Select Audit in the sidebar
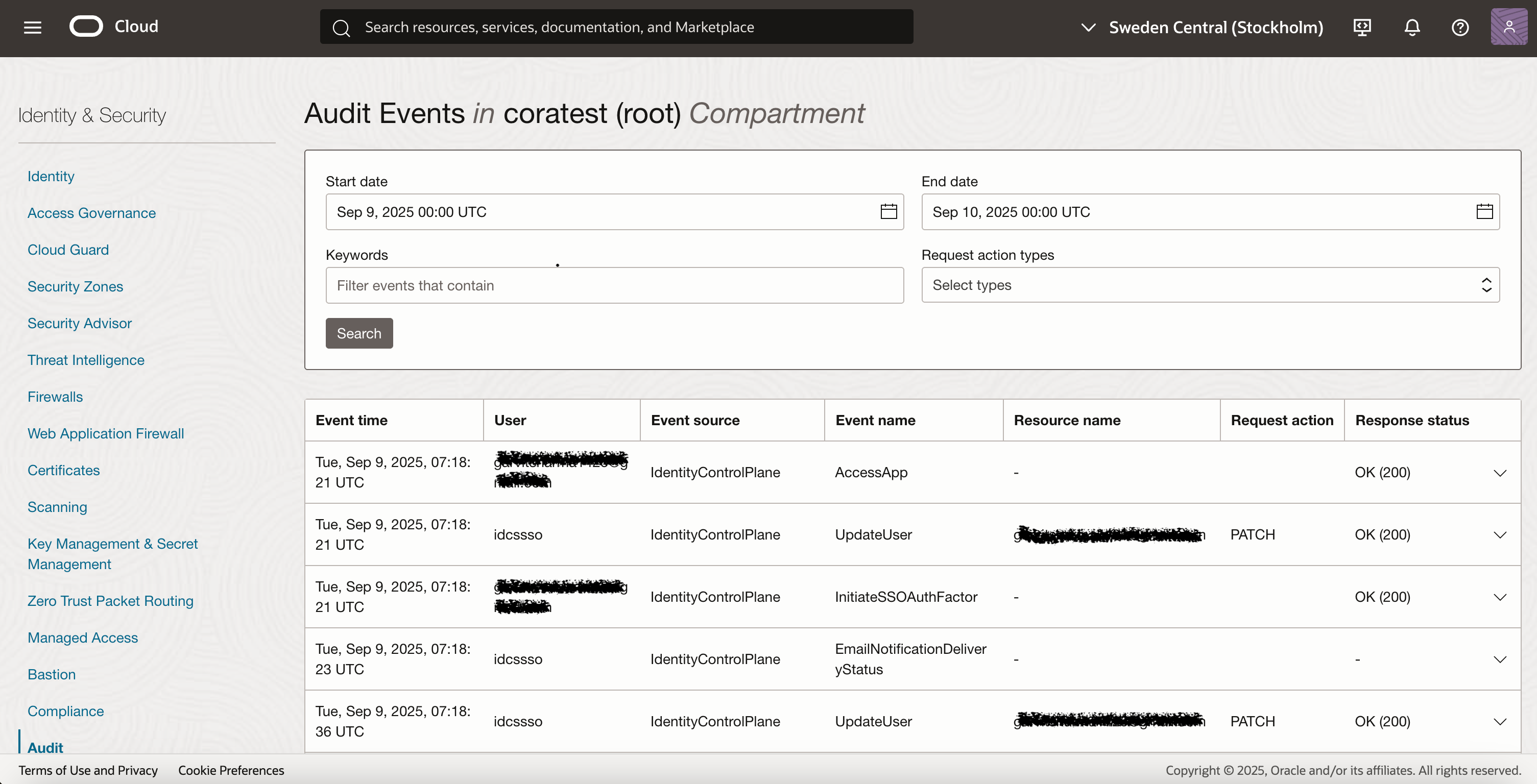 tap(45, 748)
